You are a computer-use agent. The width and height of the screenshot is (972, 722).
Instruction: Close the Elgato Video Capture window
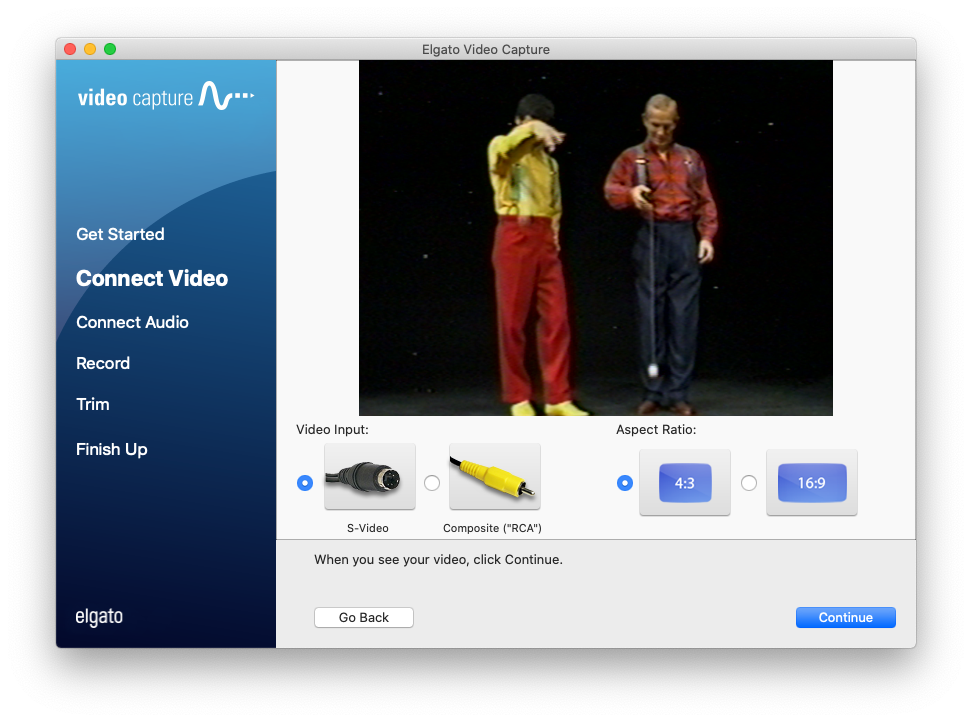coord(70,49)
